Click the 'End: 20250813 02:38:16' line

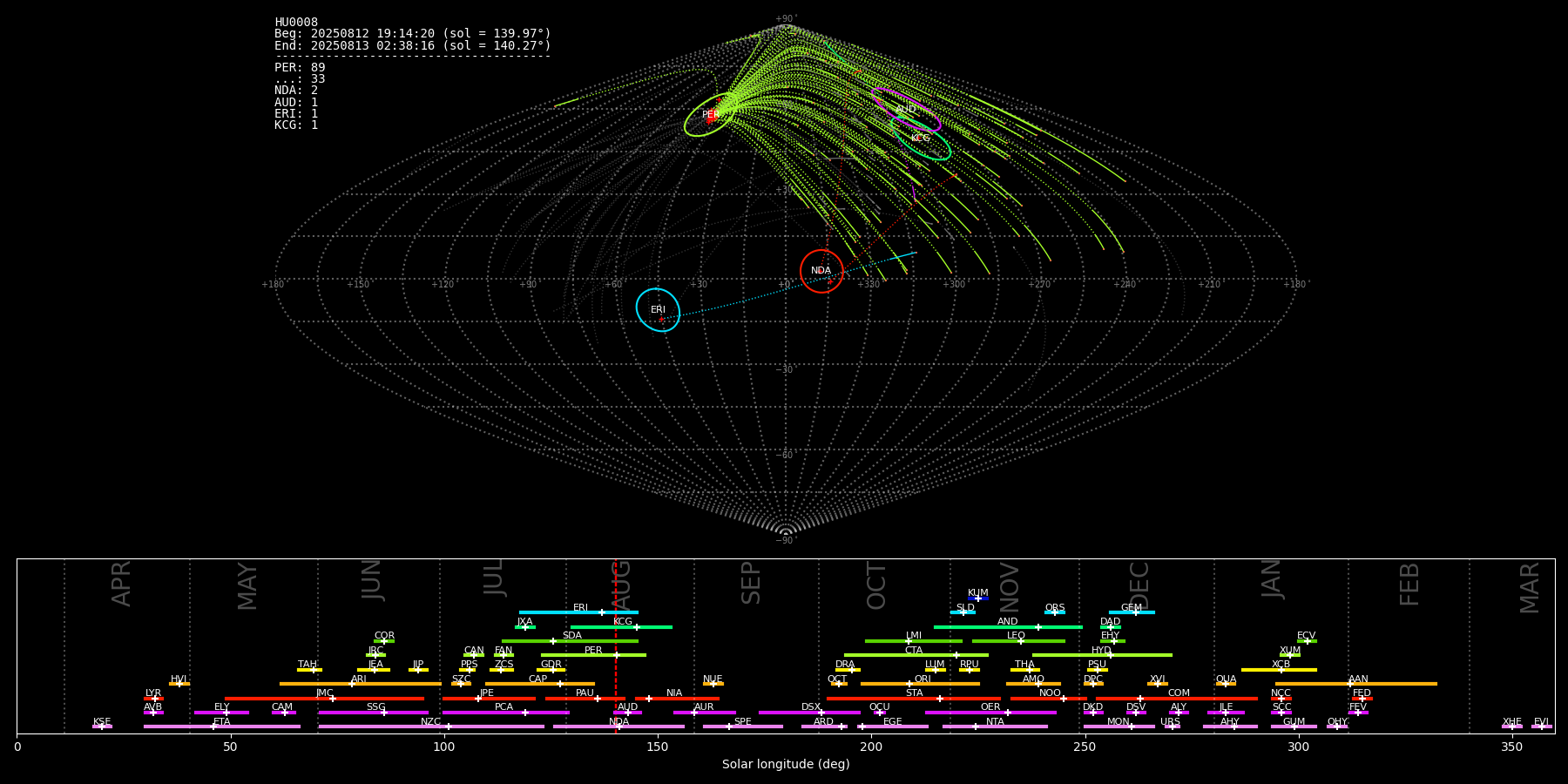point(413,45)
